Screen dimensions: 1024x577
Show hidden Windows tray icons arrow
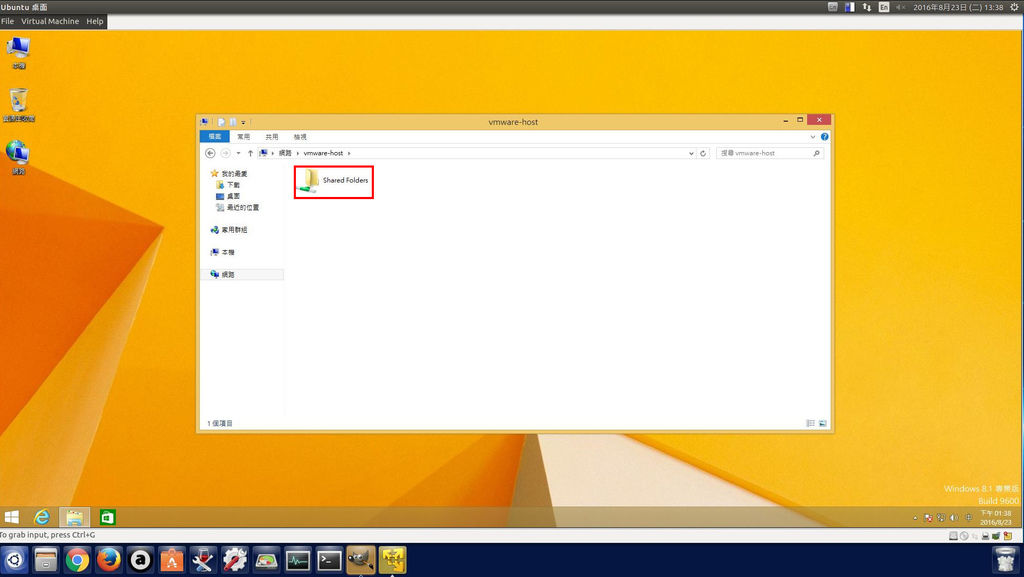(915, 518)
